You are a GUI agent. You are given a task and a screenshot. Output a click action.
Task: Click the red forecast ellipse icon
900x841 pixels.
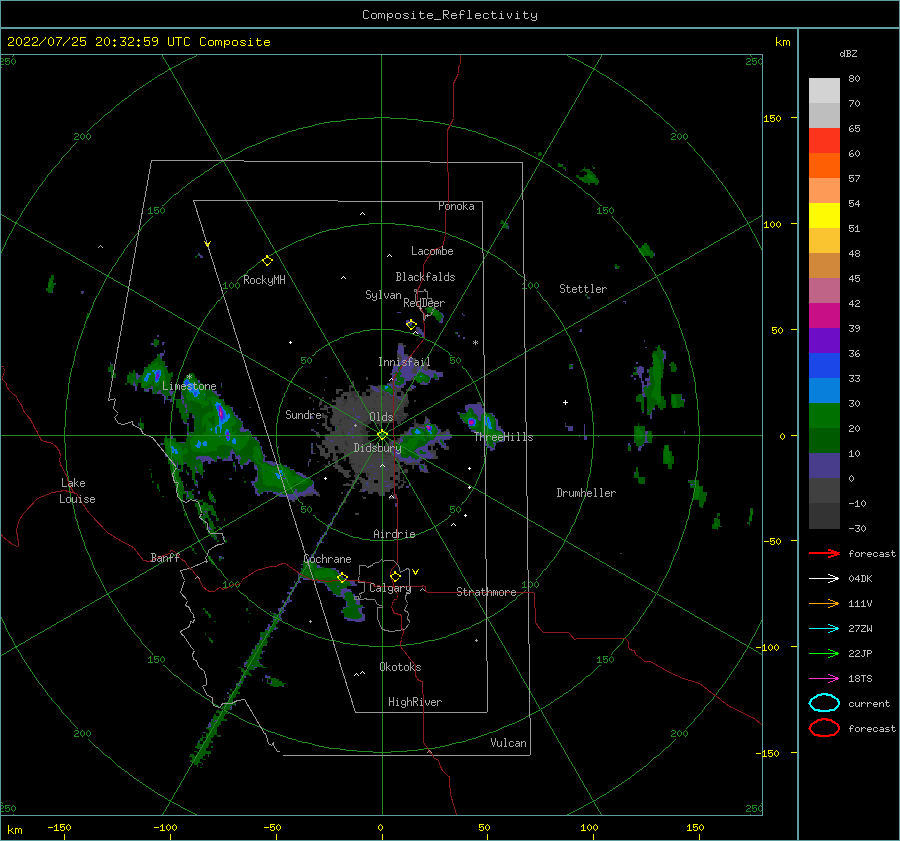824,728
